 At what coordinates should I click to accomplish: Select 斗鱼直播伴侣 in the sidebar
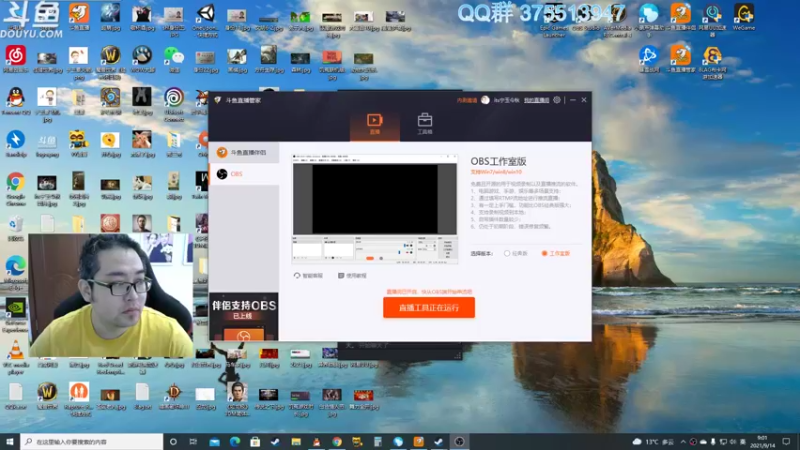[244, 153]
